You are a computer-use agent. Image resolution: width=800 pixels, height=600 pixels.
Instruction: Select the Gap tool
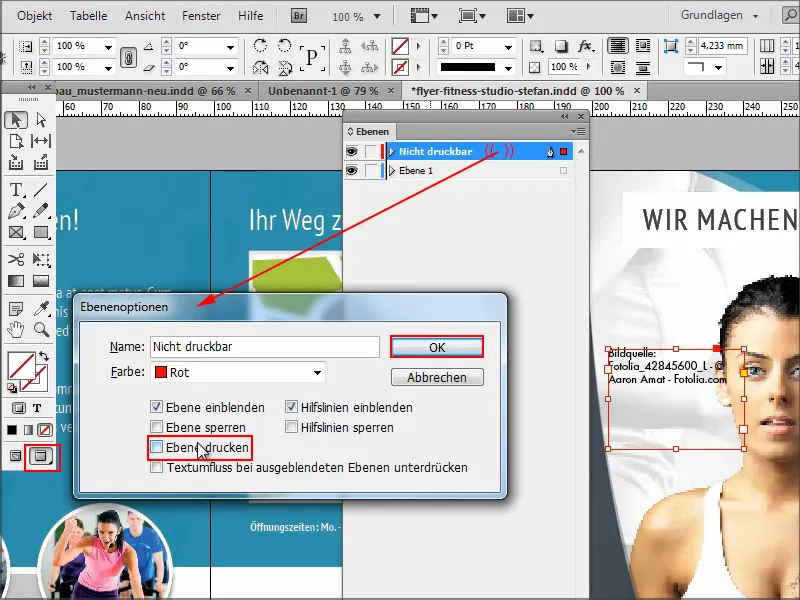tap(41, 141)
